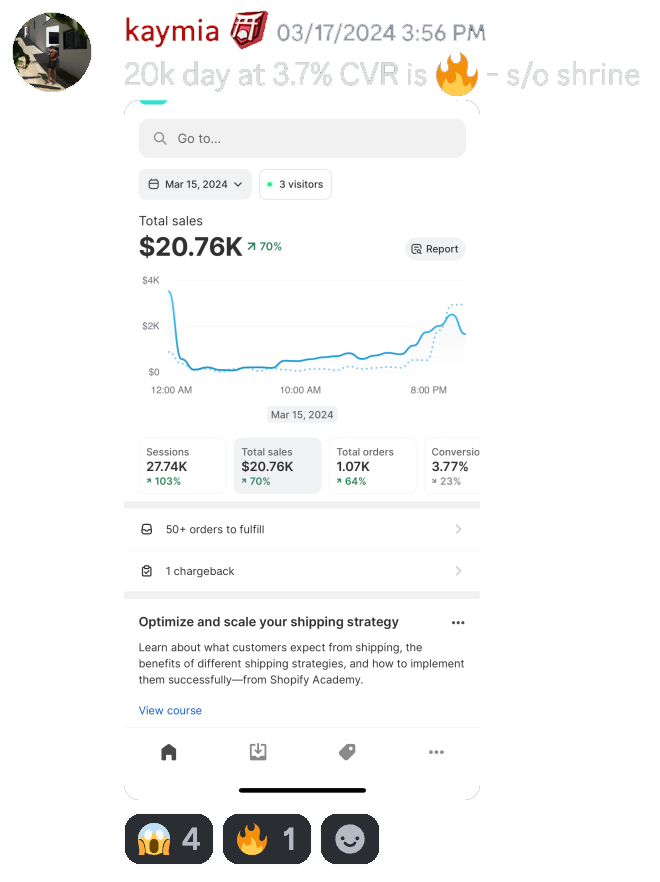Image resolution: width=660 pixels, height=882 pixels.
Task: Open the More tab with three dots
Action: pos(436,752)
